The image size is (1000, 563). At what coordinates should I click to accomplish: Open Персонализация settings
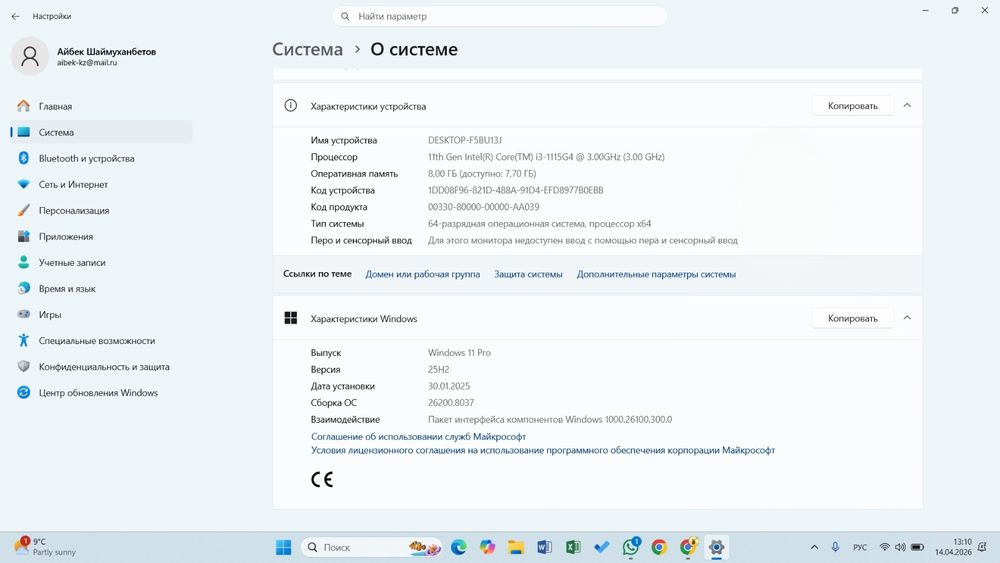pos(102,210)
